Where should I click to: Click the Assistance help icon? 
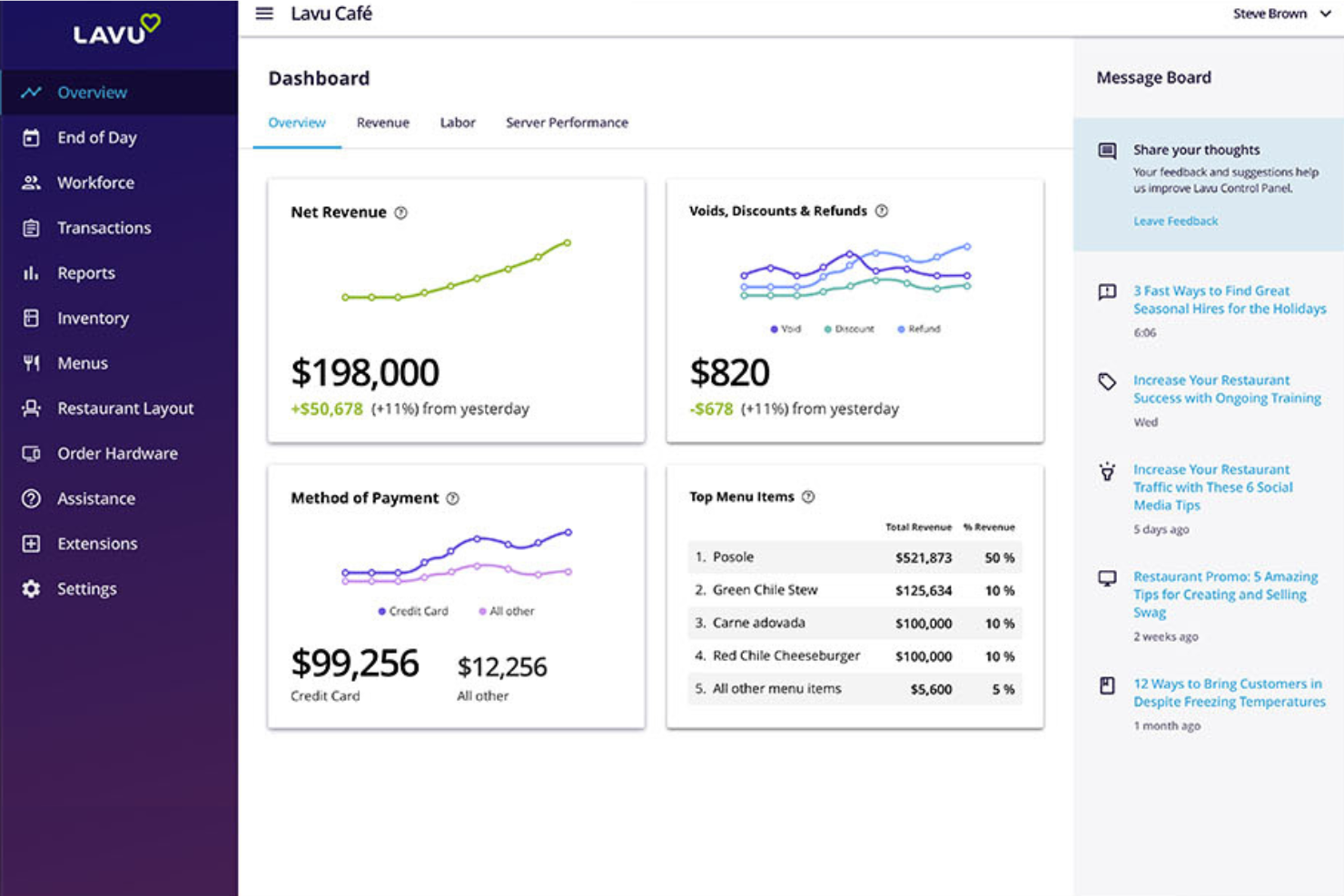coord(31,498)
